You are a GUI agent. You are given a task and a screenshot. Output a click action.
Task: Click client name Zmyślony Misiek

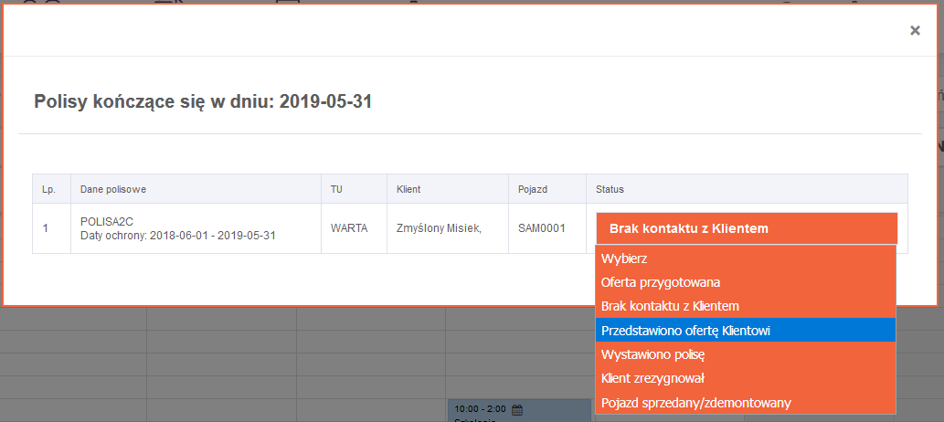click(439, 228)
